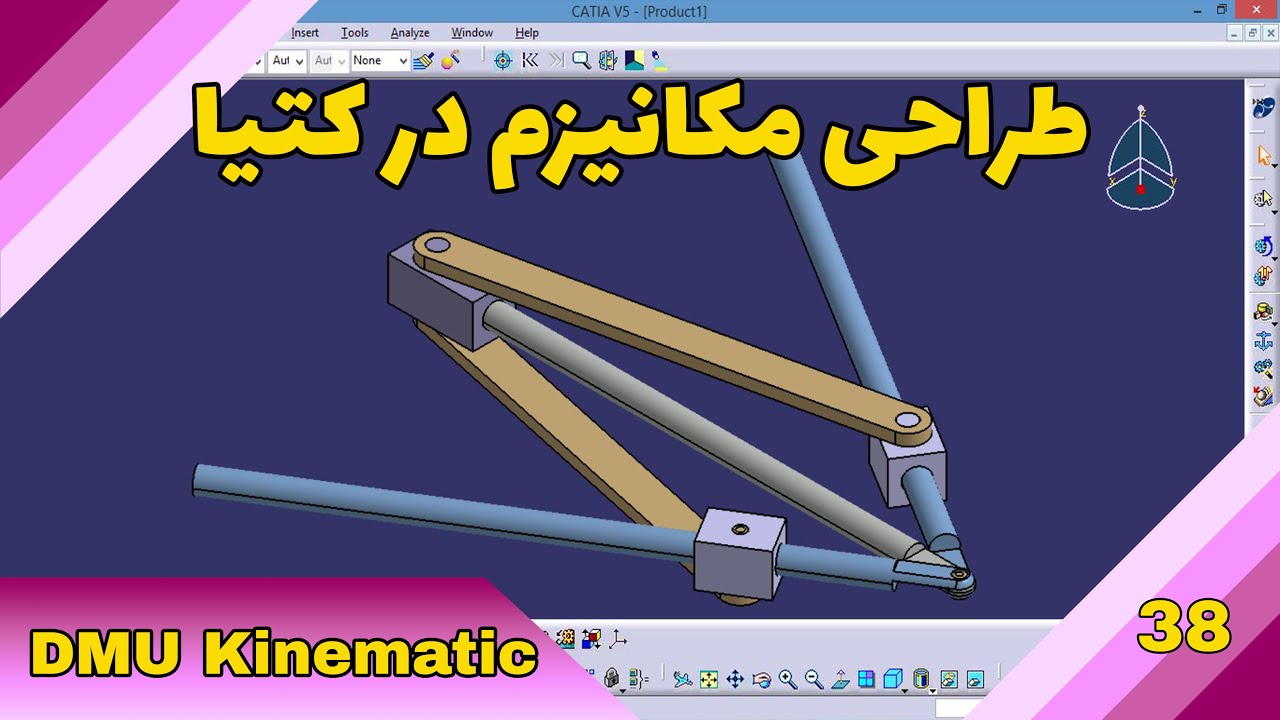Screen dimensions: 1280x720
Task: Expand the view mode flyout arrow
Action: pos(933,690)
